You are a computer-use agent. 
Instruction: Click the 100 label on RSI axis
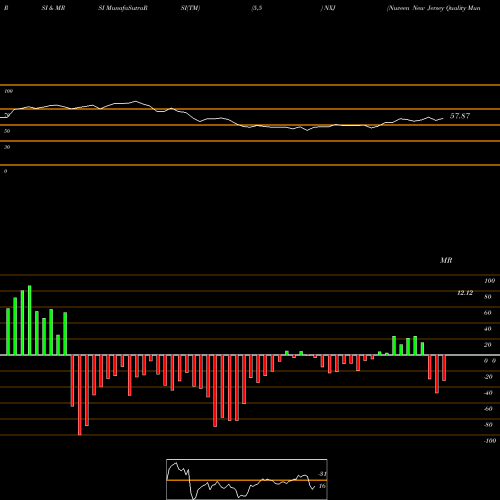pos(9,91)
